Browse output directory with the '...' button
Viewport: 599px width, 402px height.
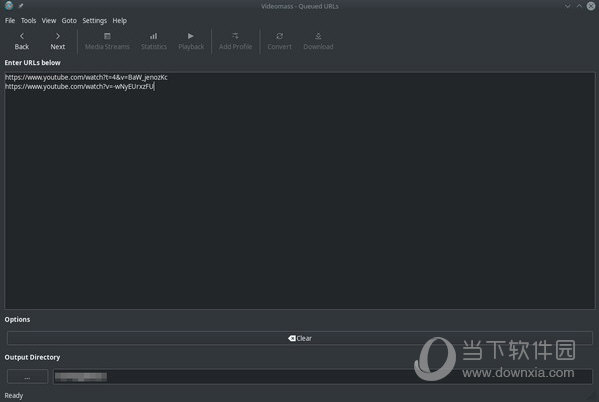[x=28, y=377]
